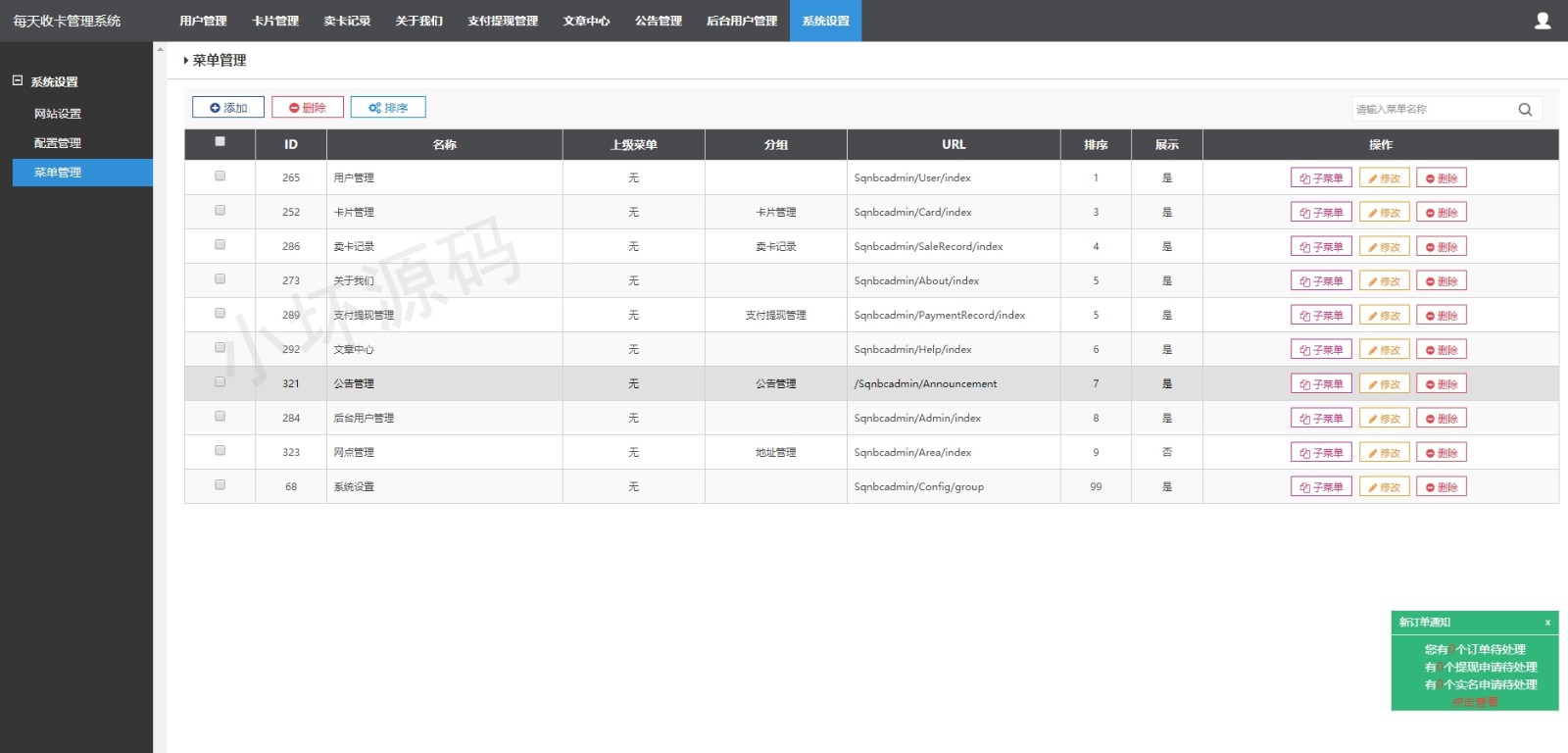The height and width of the screenshot is (753, 1568).
Task: Click 删除 for the 网点管理 row
Action: pyautogui.click(x=1442, y=453)
